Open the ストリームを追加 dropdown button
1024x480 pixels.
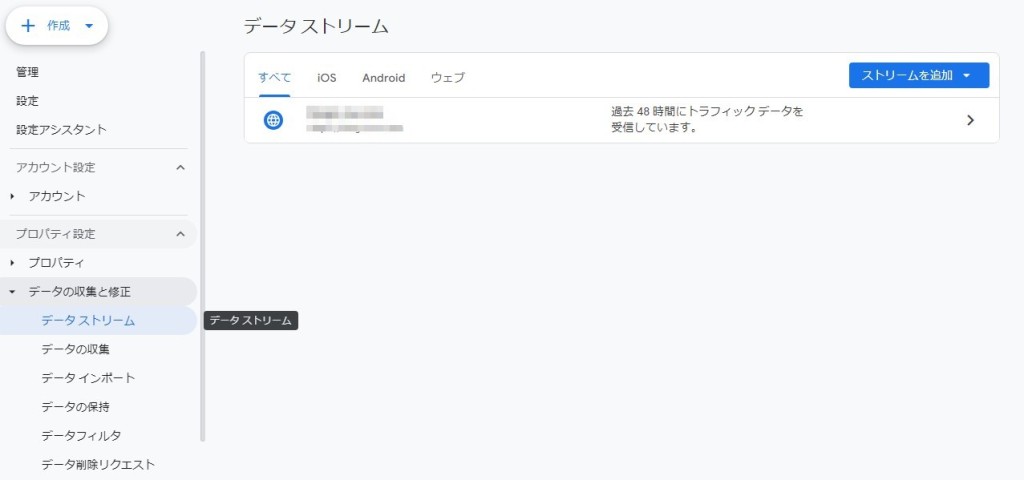pos(918,75)
